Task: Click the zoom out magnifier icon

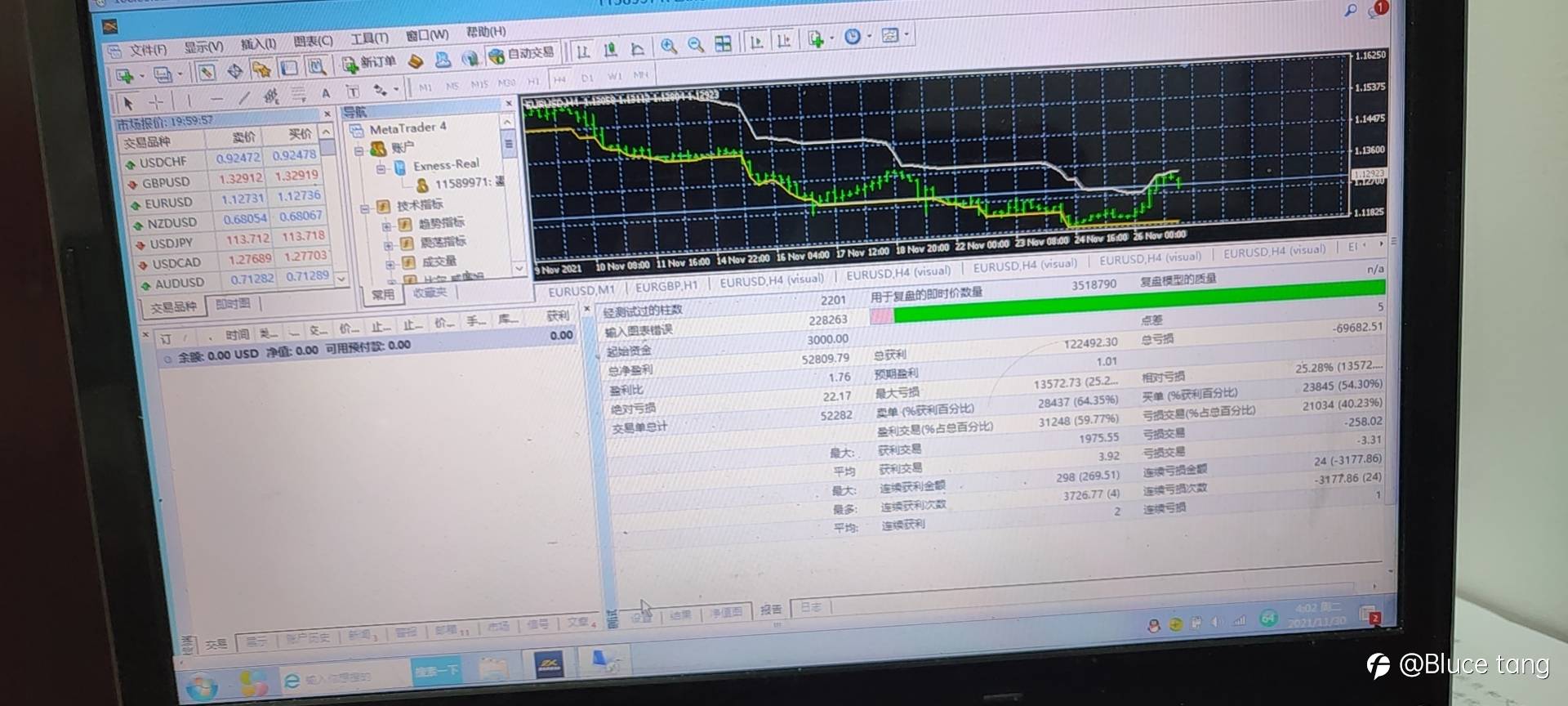Action: point(696,45)
